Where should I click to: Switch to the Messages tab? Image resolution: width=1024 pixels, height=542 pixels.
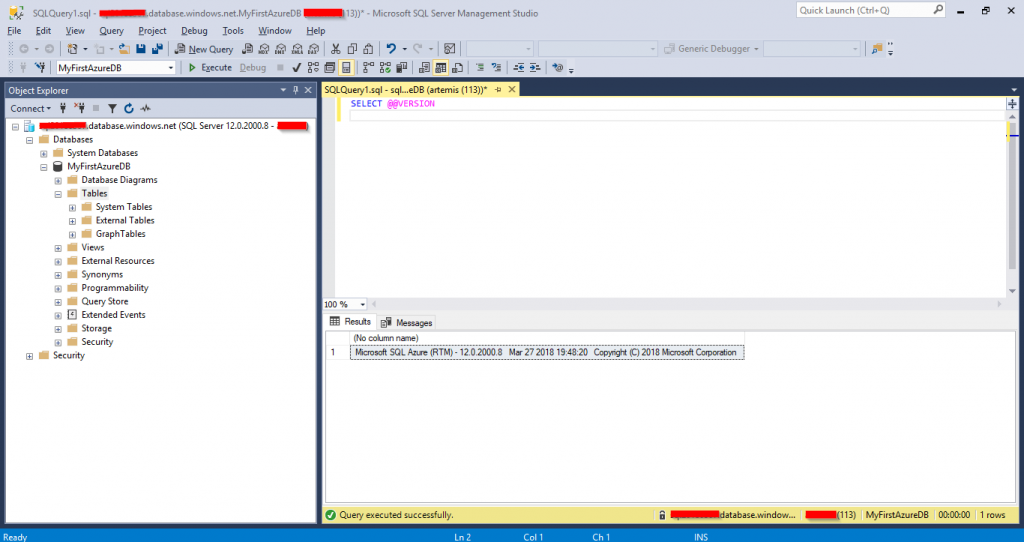(406, 323)
